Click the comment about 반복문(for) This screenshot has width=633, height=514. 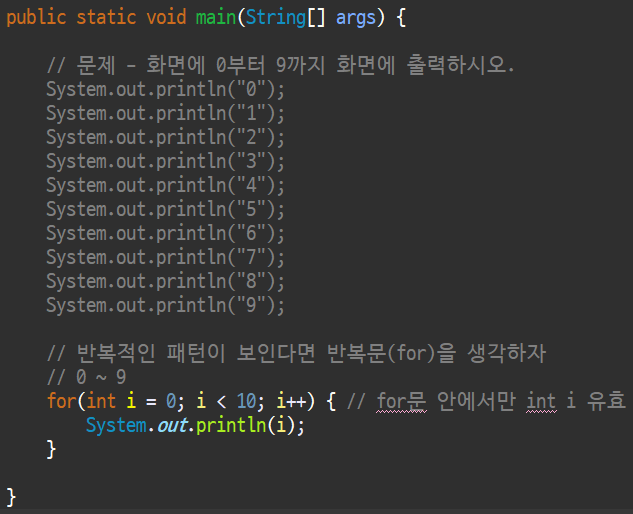pos(296,353)
